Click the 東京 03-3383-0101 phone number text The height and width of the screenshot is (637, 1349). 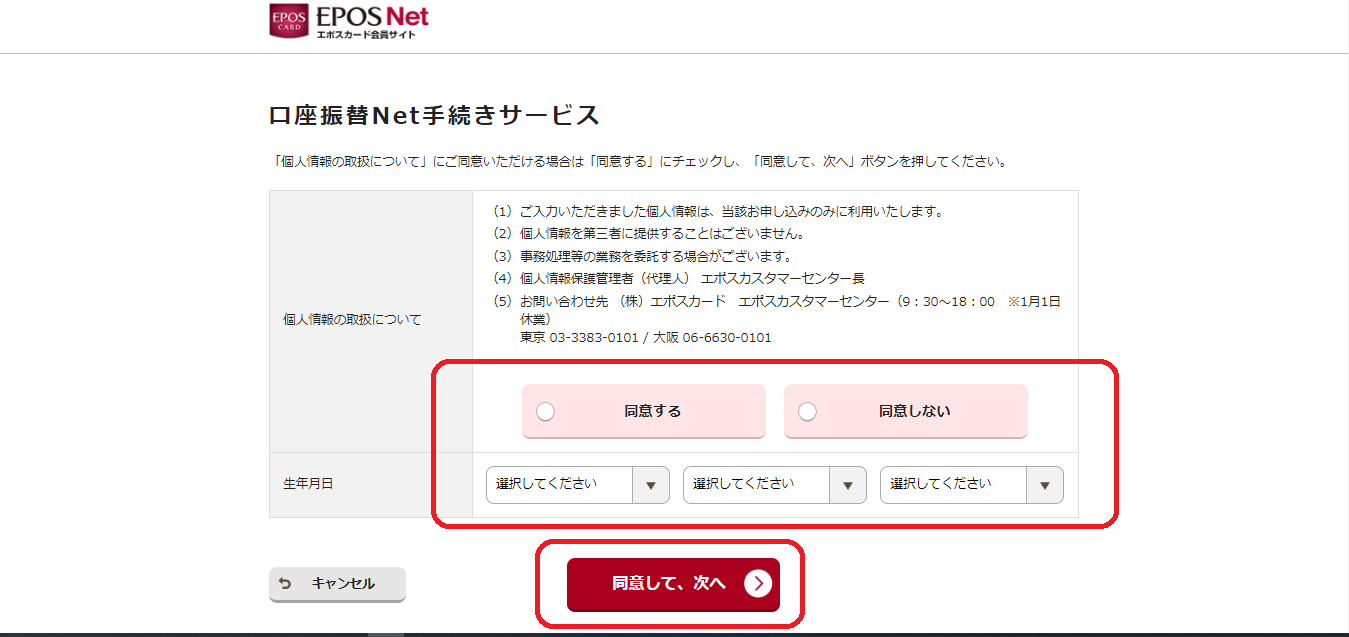click(x=579, y=338)
